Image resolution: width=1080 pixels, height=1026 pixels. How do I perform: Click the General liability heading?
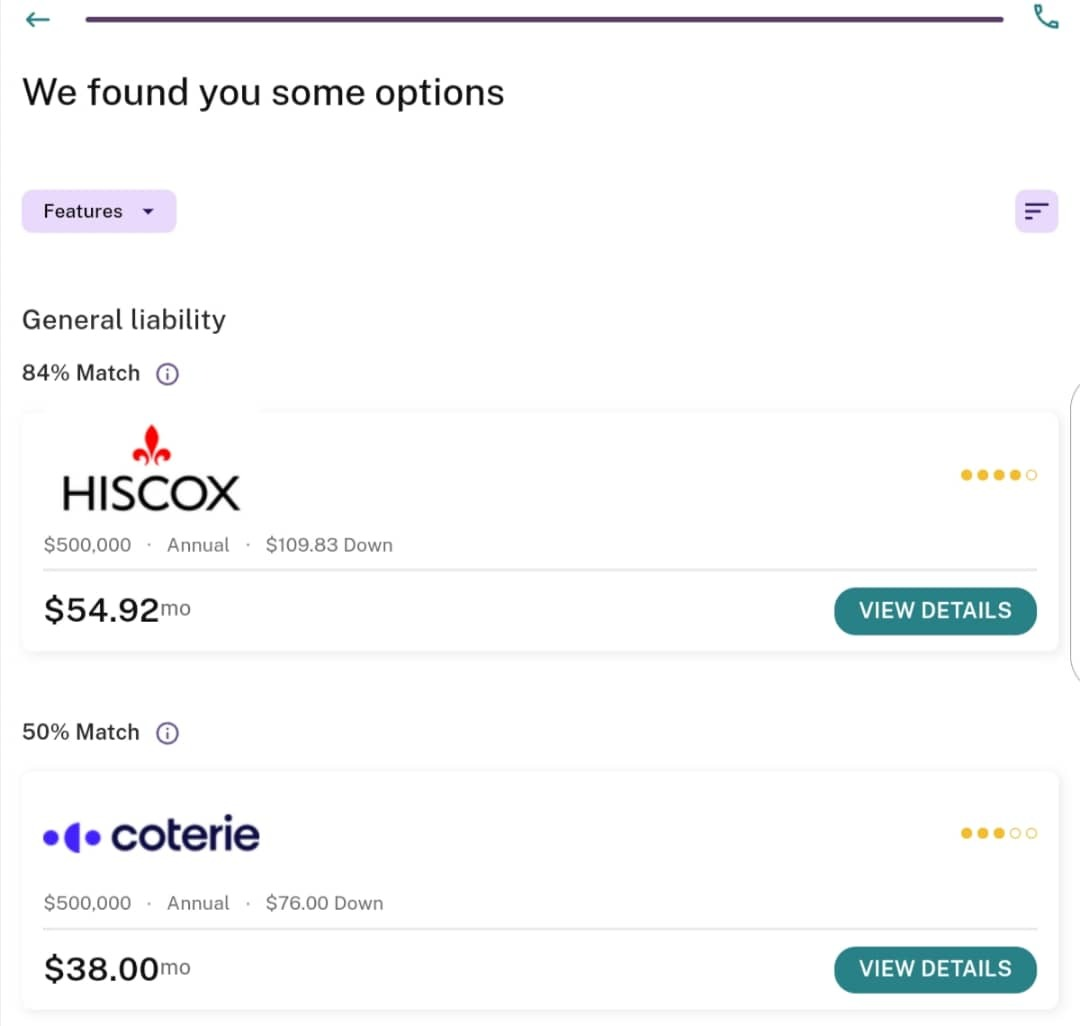point(124,320)
